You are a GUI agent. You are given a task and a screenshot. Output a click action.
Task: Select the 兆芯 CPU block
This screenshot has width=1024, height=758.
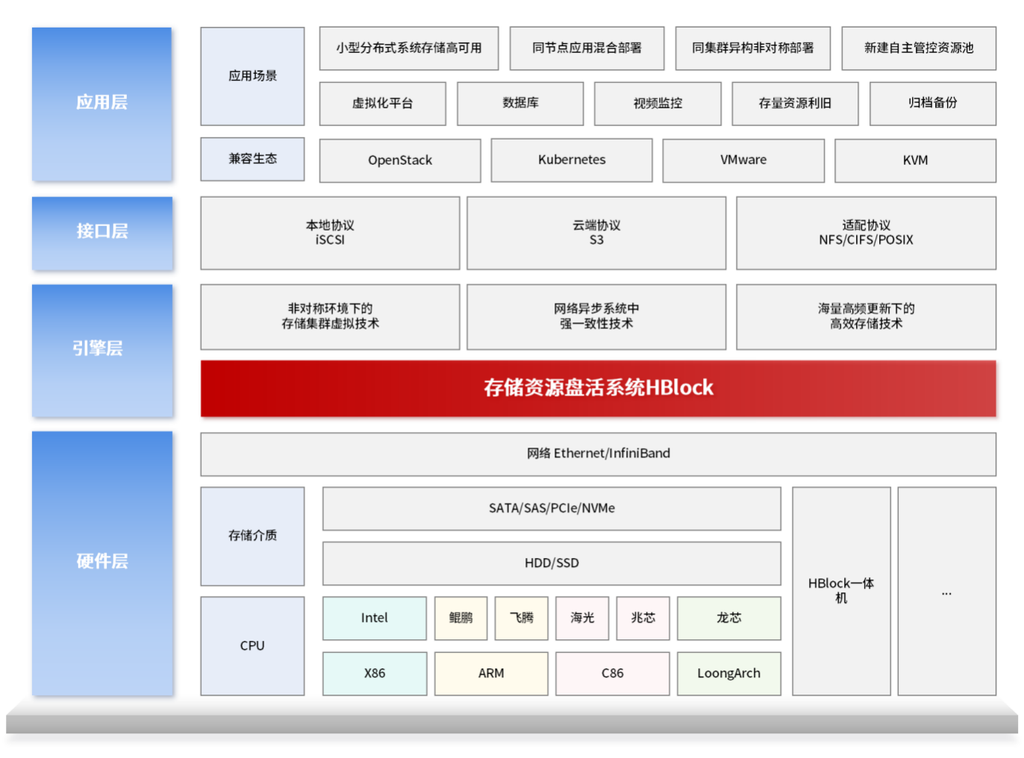click(x=643, y=618)
